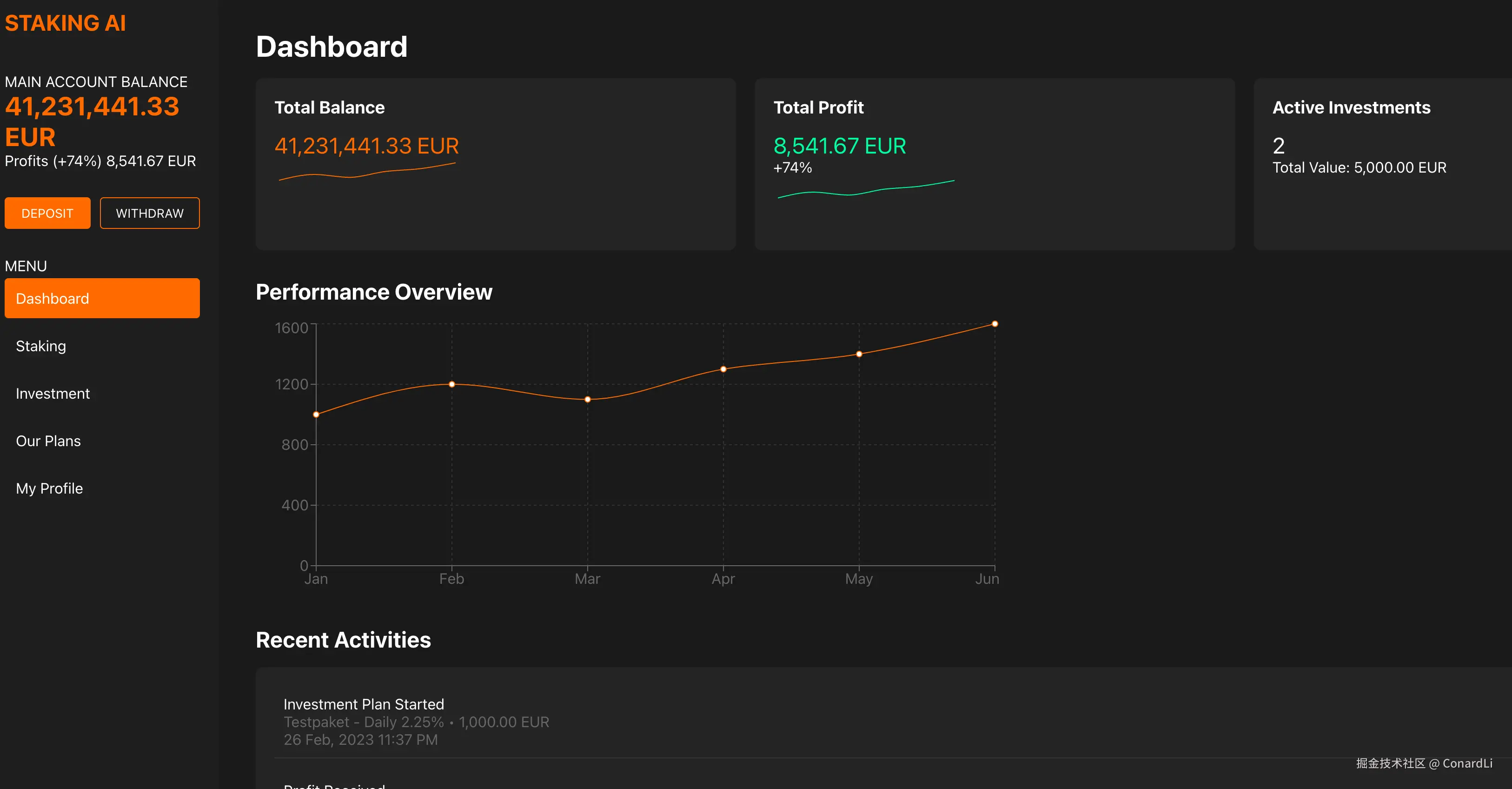Go to the Investment page
1512x789 pixels.
[x=53, y=394]
